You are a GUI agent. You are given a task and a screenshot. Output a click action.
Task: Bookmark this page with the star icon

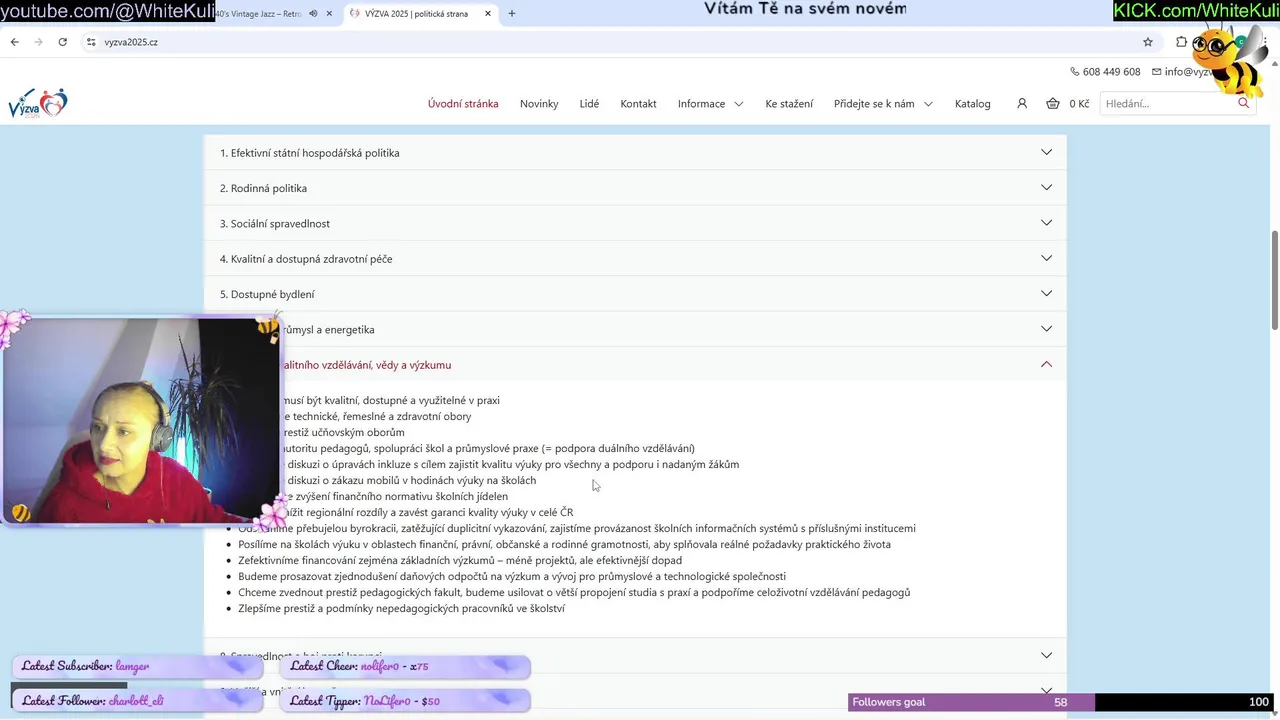(x=1148, y=42)
